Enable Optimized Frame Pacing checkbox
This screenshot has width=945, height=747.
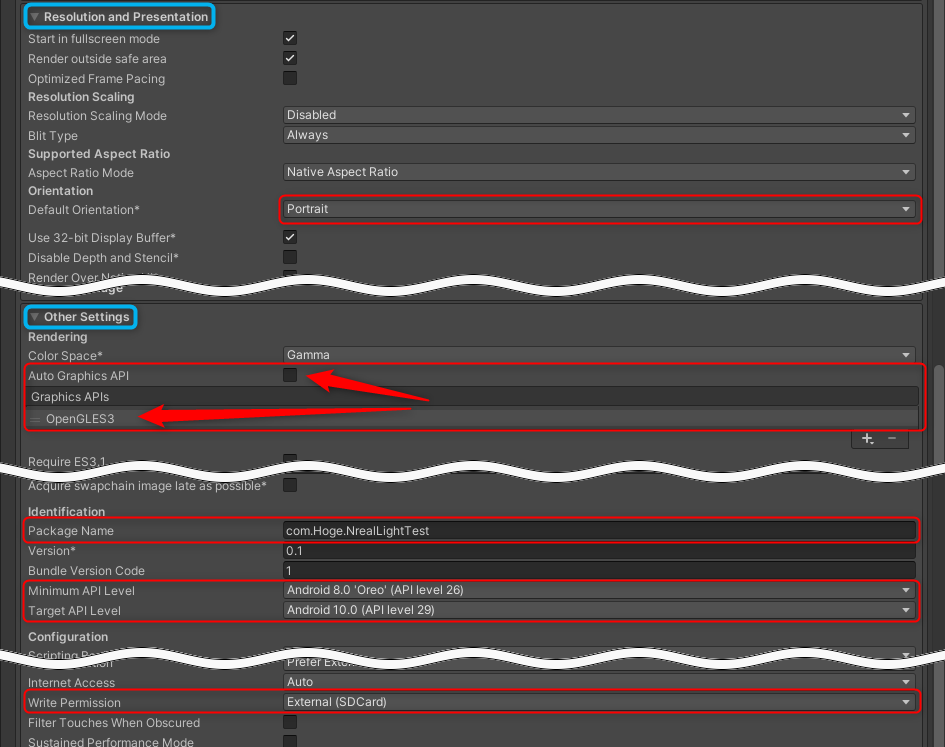(x=290, y=78)
